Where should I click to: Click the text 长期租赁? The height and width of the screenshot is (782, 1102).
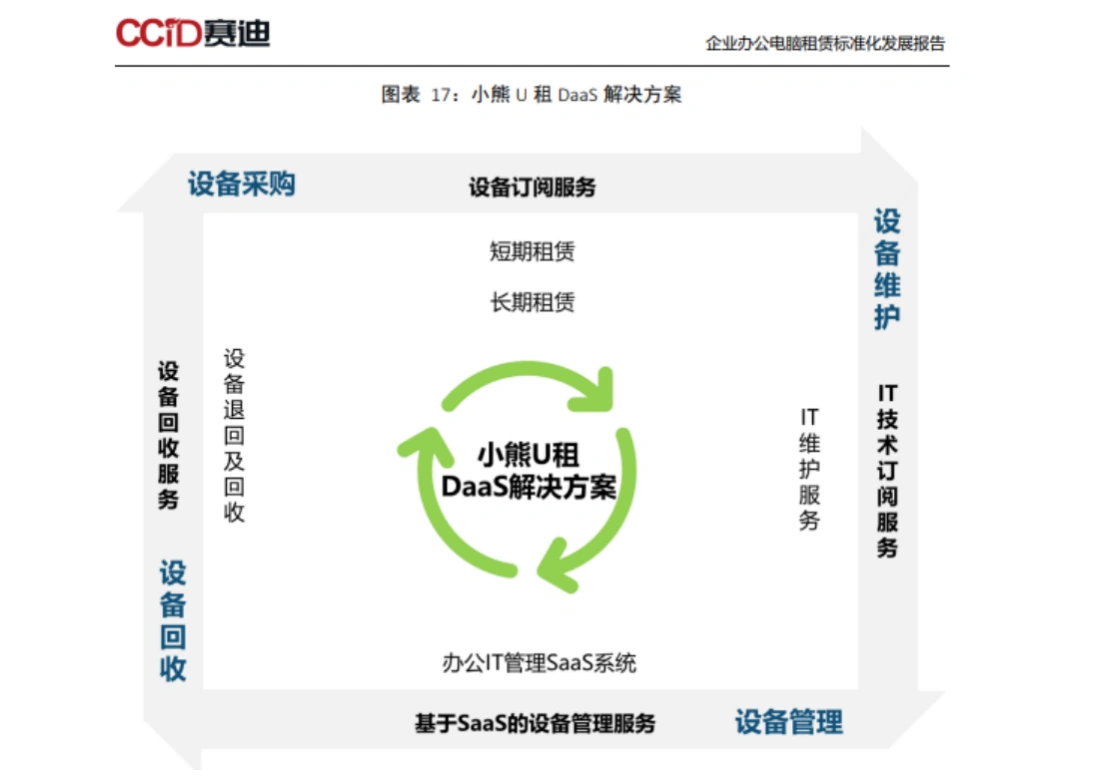tap(532, 302)
